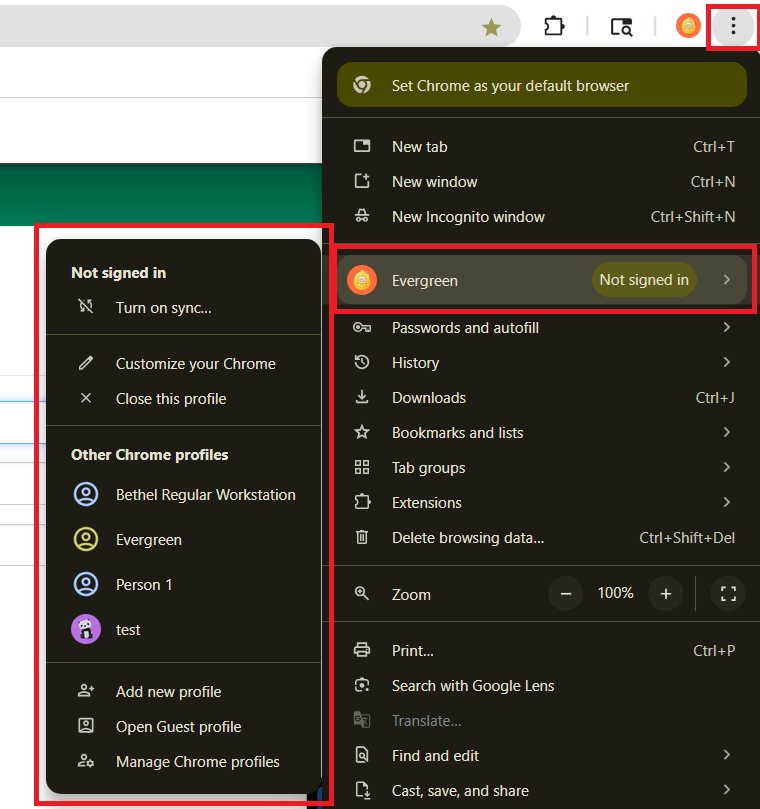Click the Evergreen avatar in main menu
Screen dimensions: 760x809
pyautogui.click(x=362, y=280)
